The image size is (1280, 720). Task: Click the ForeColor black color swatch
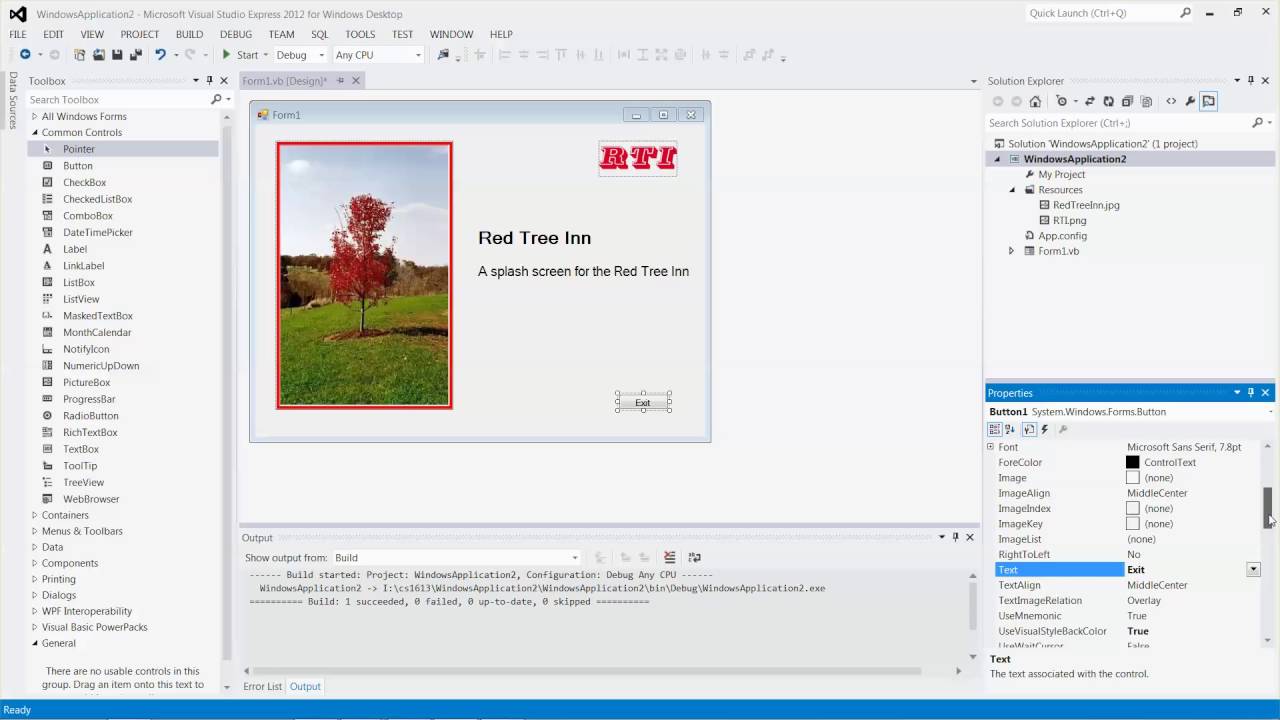click(x=1132, y=462)
